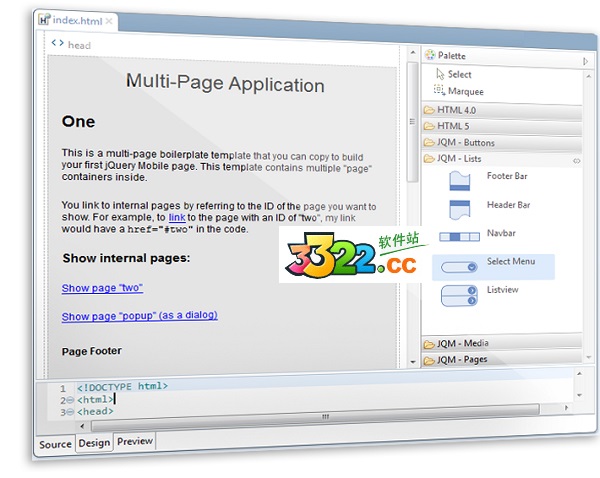600x478 pixels.
Task: Click the head breadcrumb label
Action: pos(79,45)
